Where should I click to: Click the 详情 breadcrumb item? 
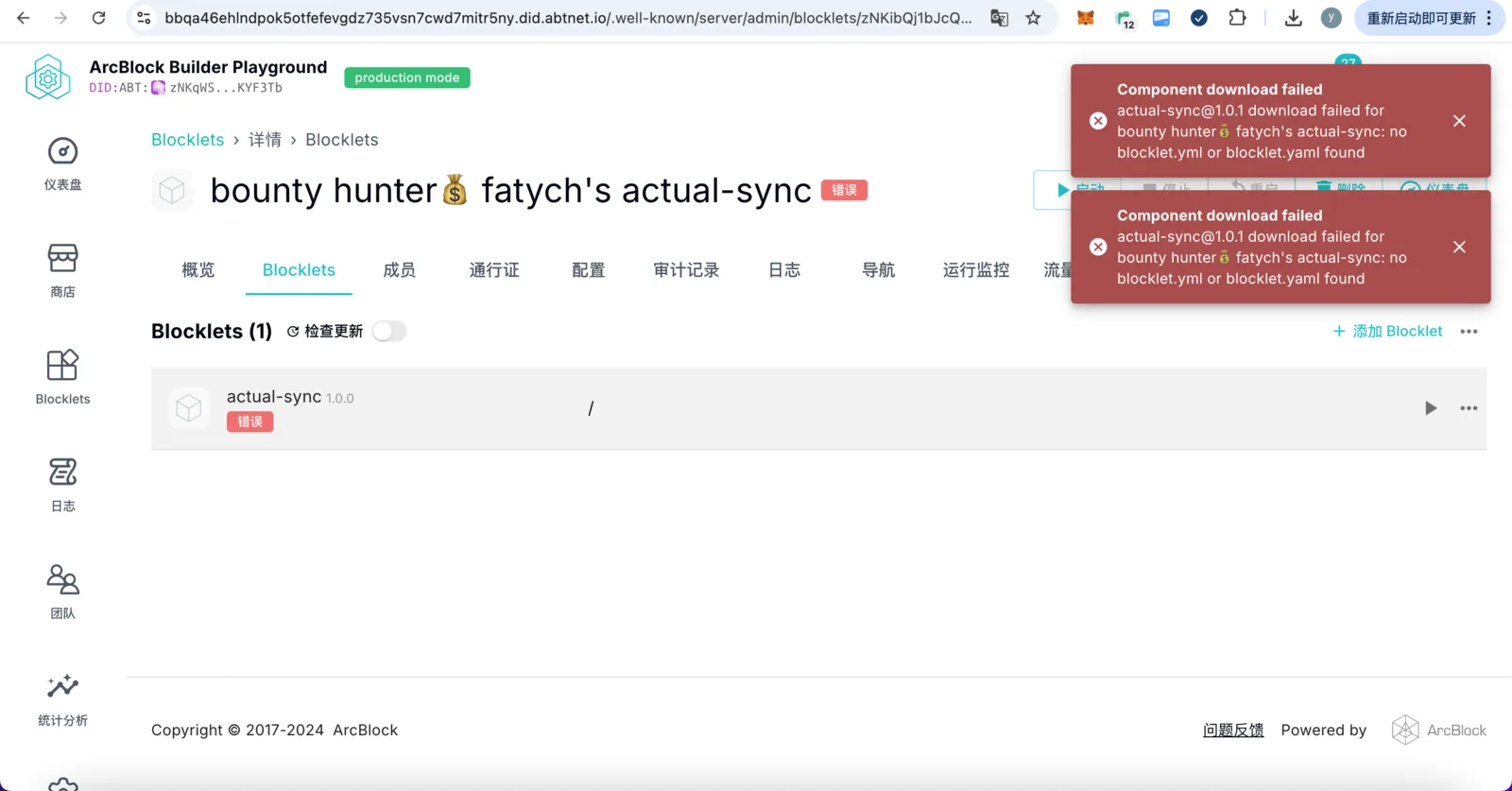(x=265, y=140)
